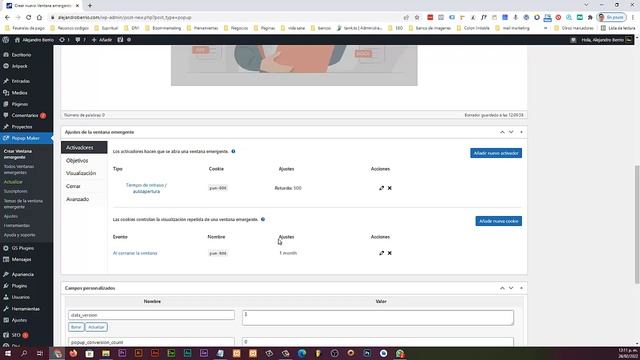Open Herramientas in the main sidebar
640x360 pixels.
click(25, 309)
